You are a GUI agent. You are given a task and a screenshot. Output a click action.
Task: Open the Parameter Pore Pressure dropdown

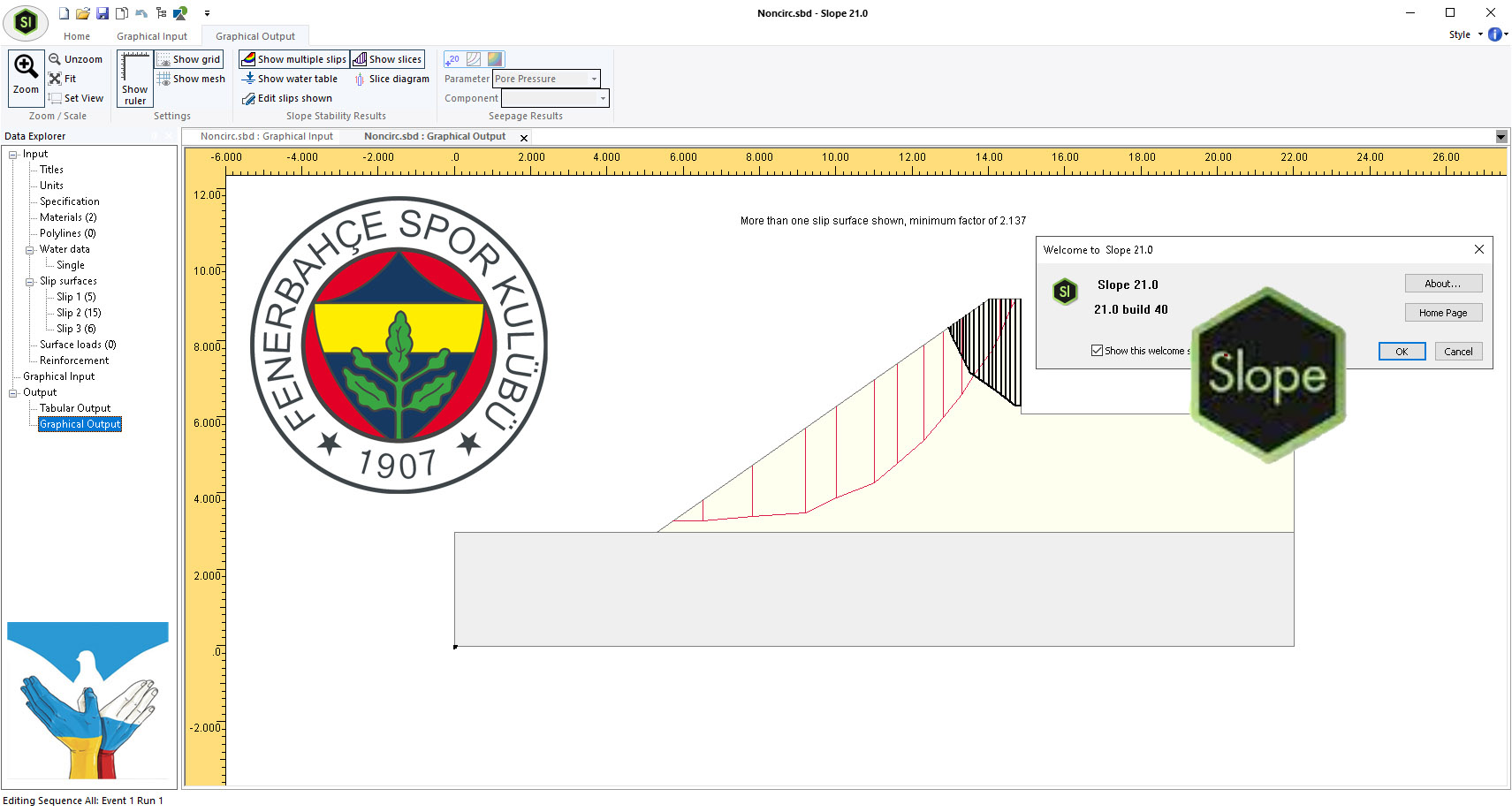[x=593, y=79]
